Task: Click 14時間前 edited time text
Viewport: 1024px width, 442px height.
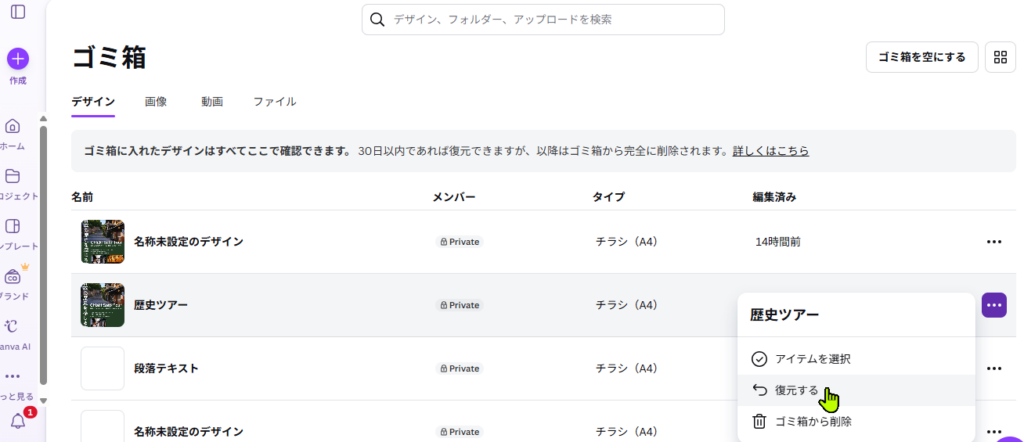Action: click(778, 242)
